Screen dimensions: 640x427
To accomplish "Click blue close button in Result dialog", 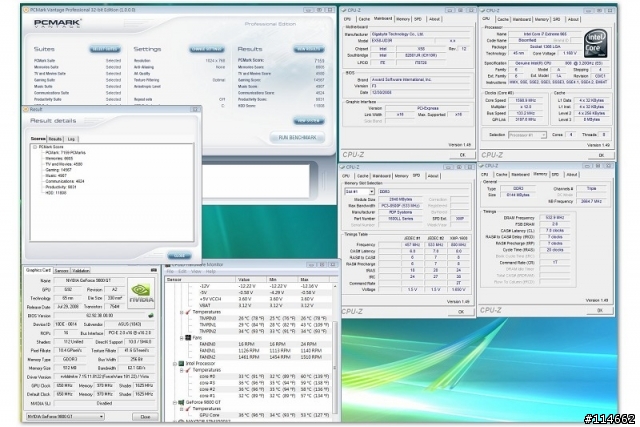I will tap(179, 256).
